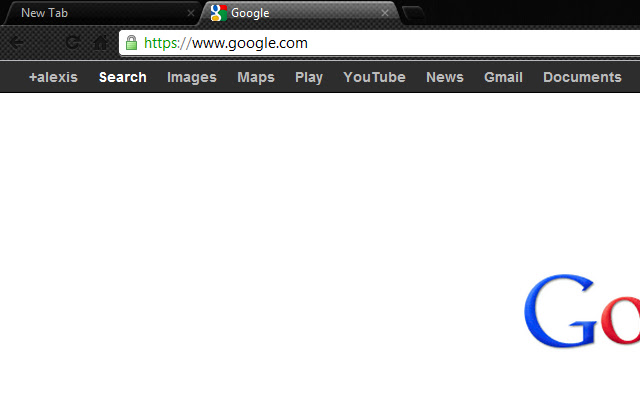Go to Images in the Google bar
The width and height of the screenshot is (640, 400).
pyautogui.click(x=192, y=77)
